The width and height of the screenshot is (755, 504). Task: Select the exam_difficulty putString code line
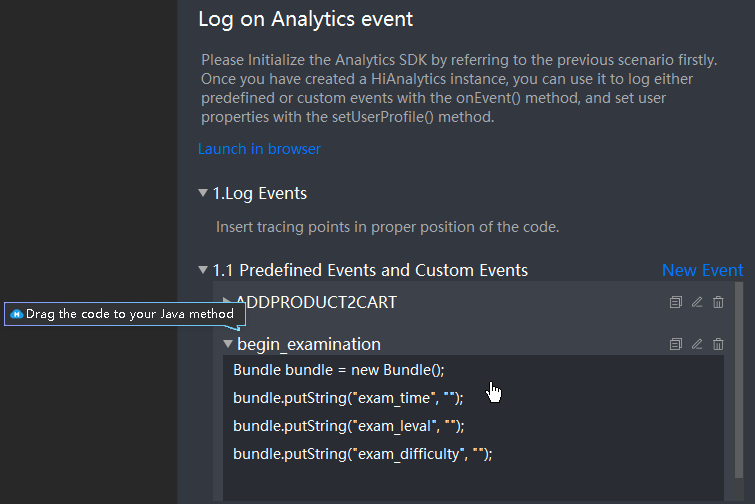coord(363,454)
